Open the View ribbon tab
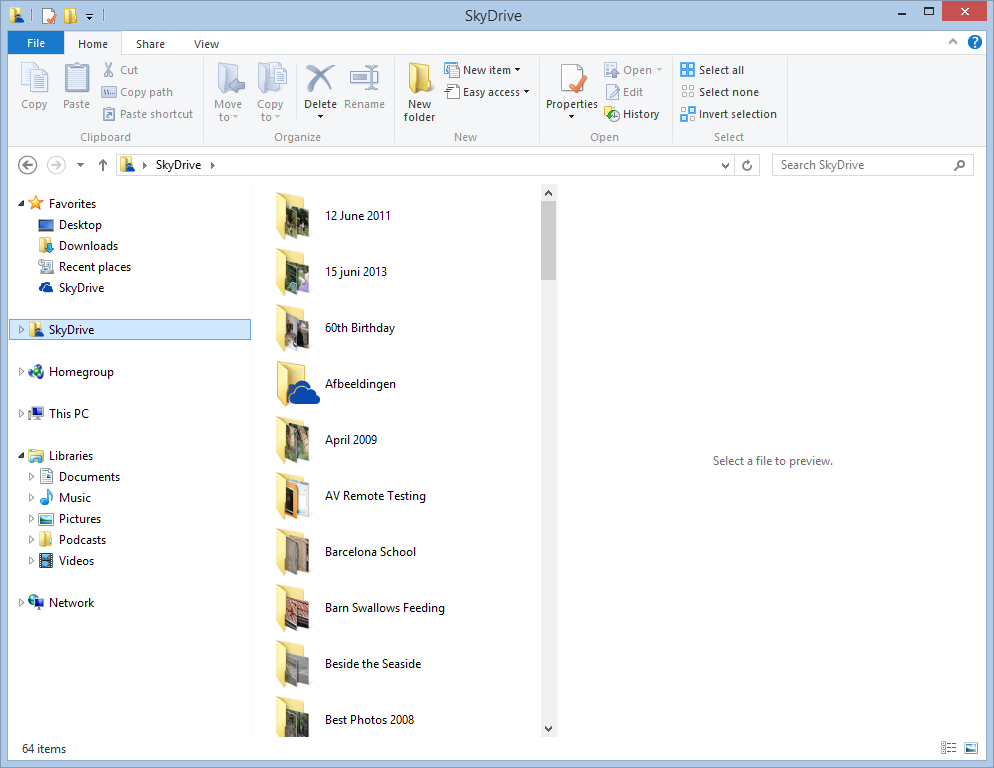Screen dimensions: 994x768 coord(206,44)
